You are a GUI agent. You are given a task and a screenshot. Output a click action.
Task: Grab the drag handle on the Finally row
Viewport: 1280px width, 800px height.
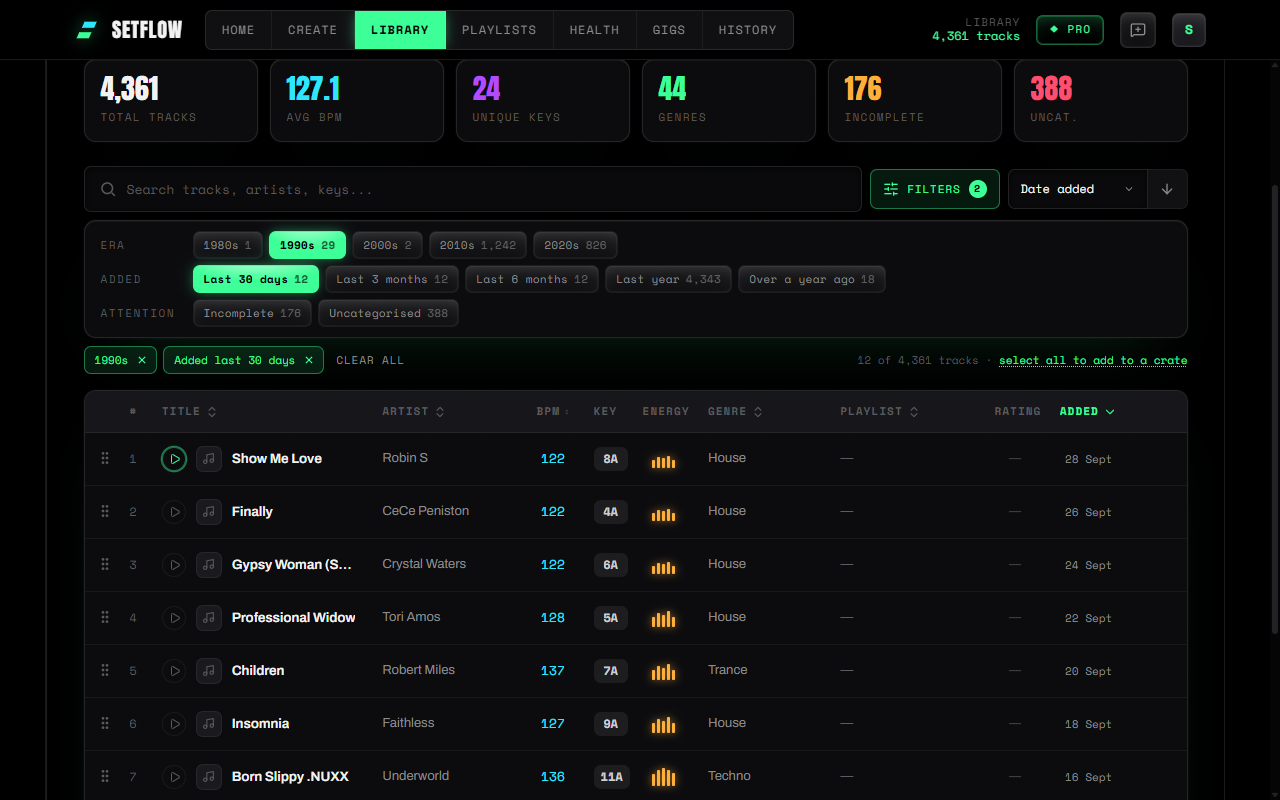point(105,511)
